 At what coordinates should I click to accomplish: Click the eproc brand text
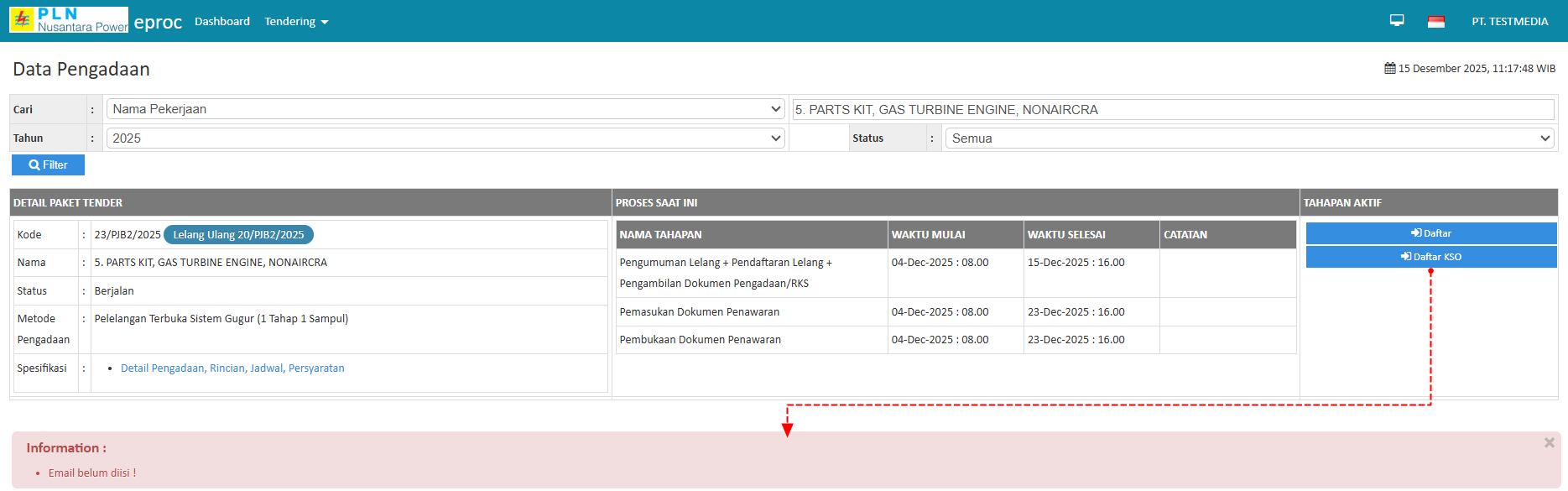point(158,23)
